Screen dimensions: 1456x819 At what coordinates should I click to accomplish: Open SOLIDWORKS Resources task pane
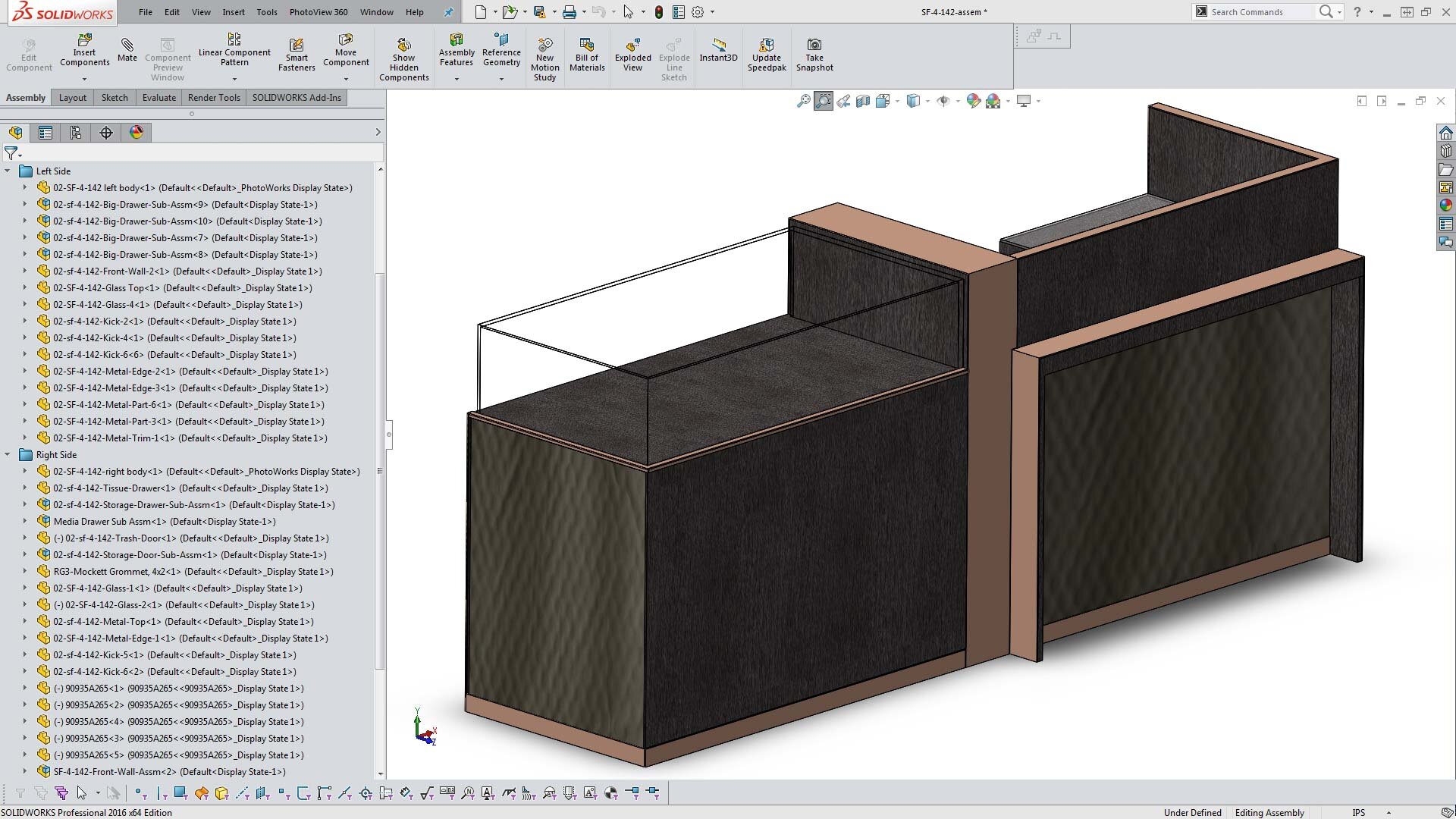1446,133
